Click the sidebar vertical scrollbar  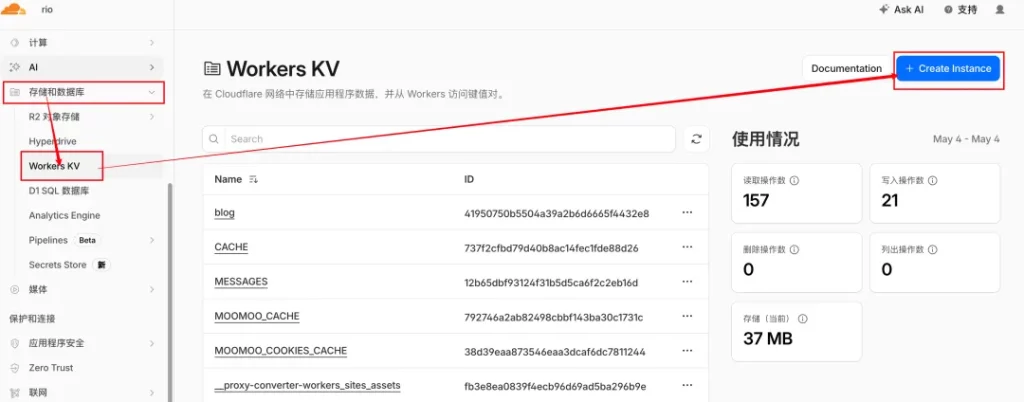170,292
